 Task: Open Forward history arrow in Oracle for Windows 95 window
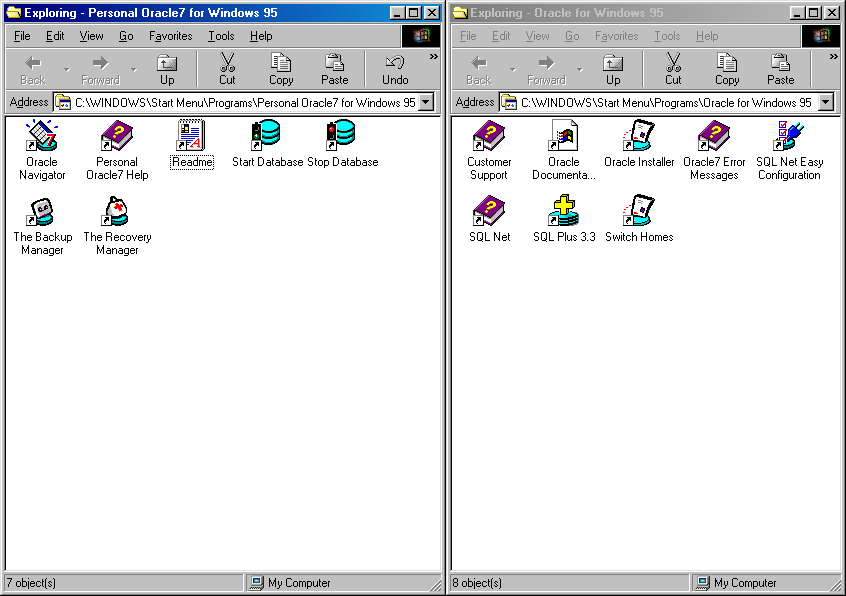point(579,70)
